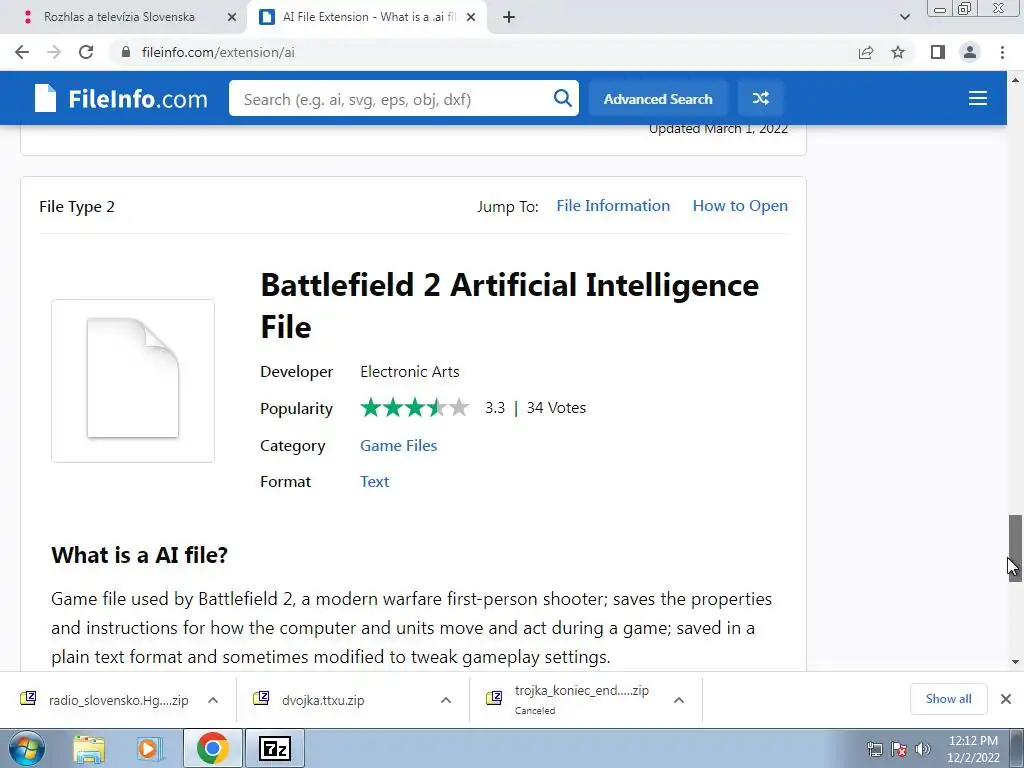Click the page scrollbar down arrow
This screenshot has width=1024, height=768.
[1015, 662]
